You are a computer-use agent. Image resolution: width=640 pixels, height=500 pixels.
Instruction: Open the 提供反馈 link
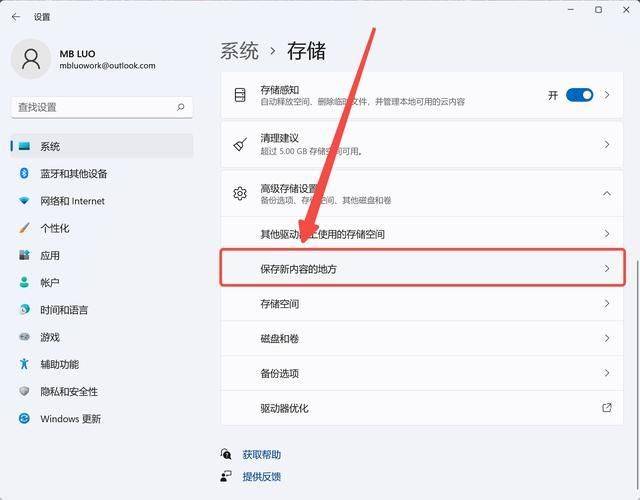pyautogui.click(x=262, y=476)
